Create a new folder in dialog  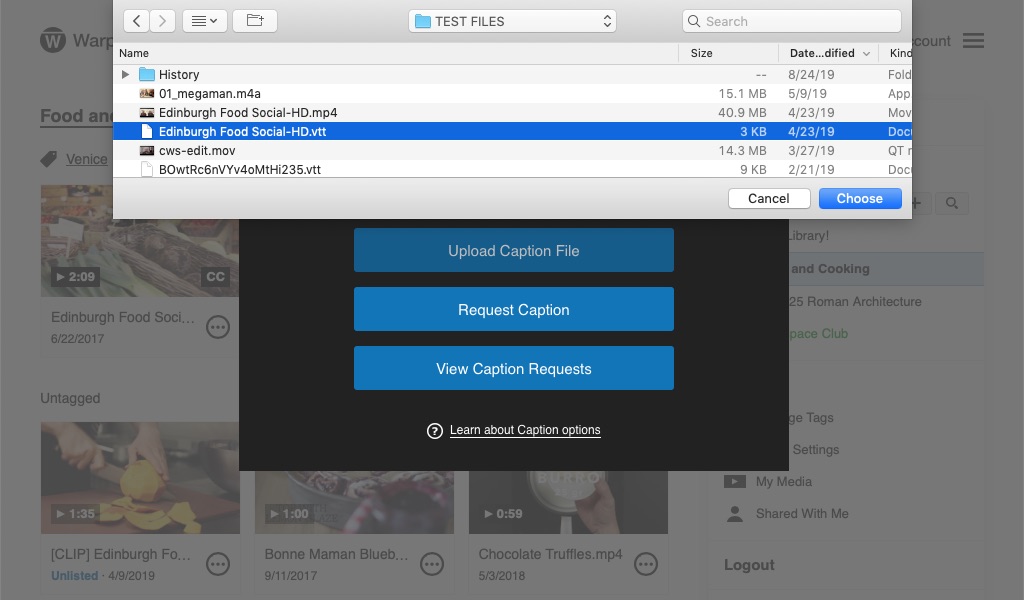point(255,21)
